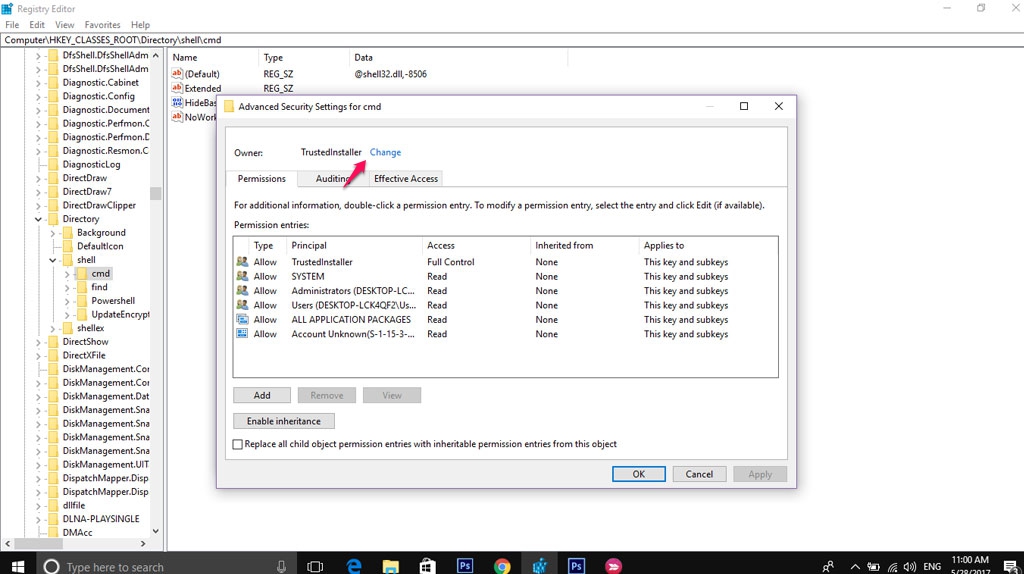Open the Favorites menu
1024x574 pixels.
pyautogui.click(x=102, y=24)
